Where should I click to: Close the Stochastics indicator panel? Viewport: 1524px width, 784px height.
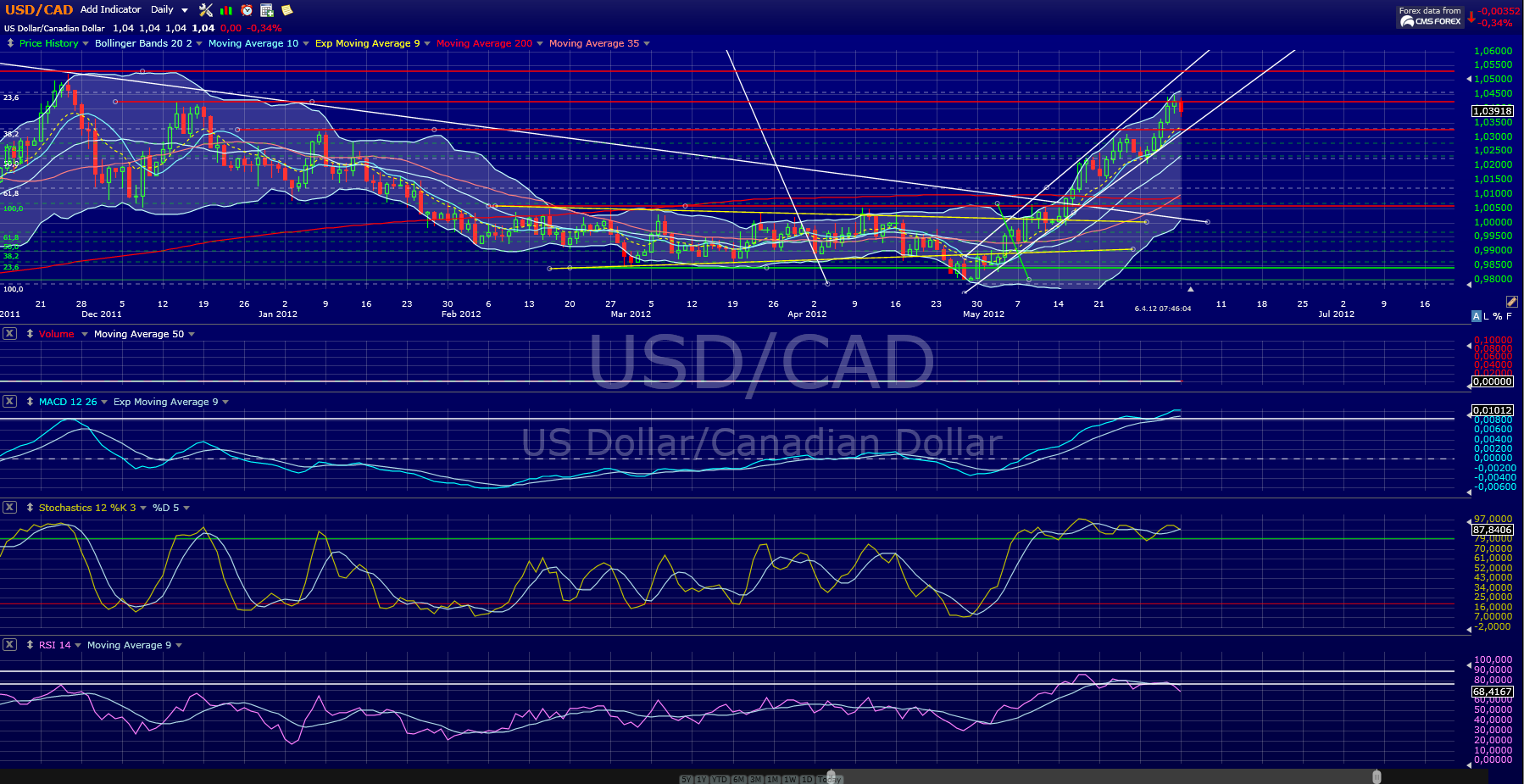(9, 508)
